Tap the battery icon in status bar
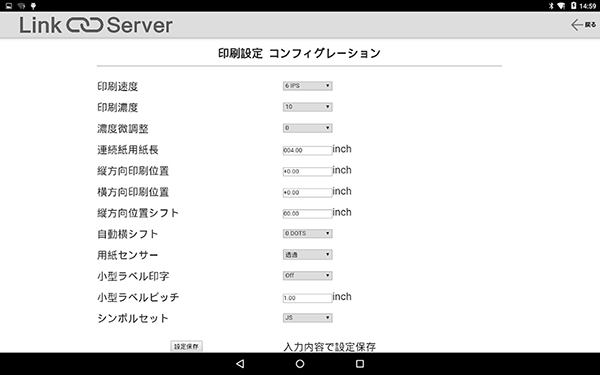This screenshot has height=375, width=600. point(574,6)
